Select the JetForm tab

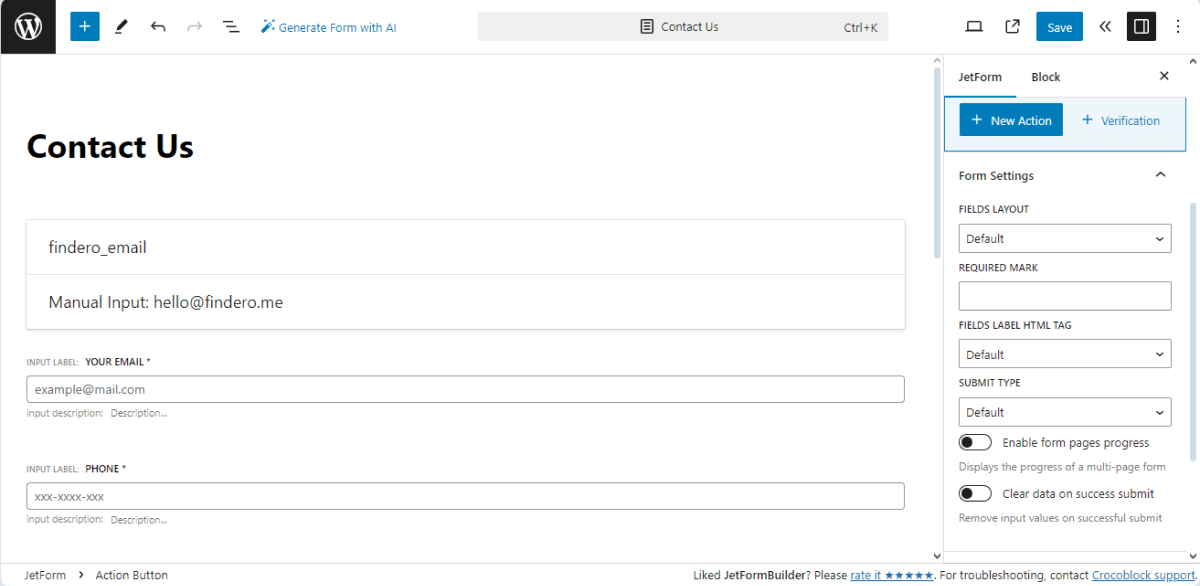click(x=981, y=76)
